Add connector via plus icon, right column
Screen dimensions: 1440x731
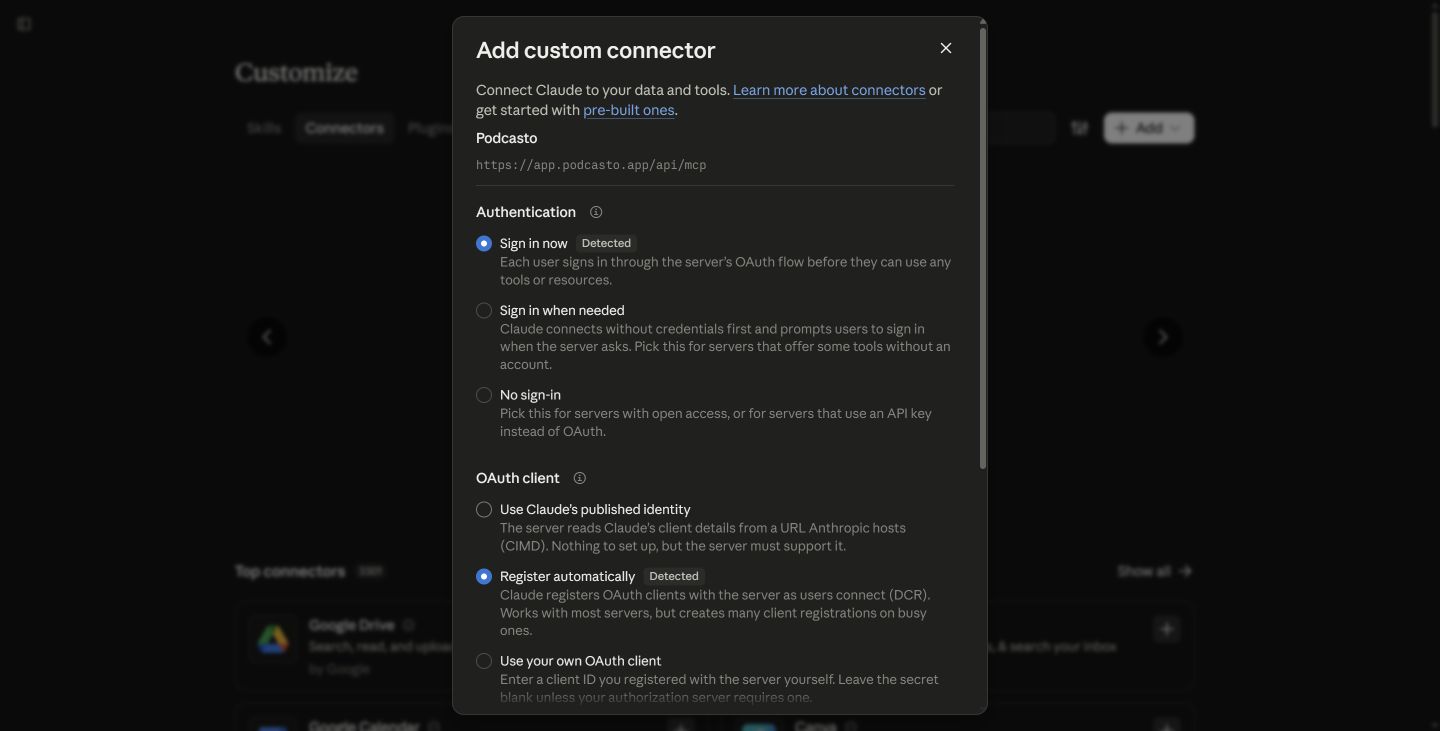(1166, 629)
